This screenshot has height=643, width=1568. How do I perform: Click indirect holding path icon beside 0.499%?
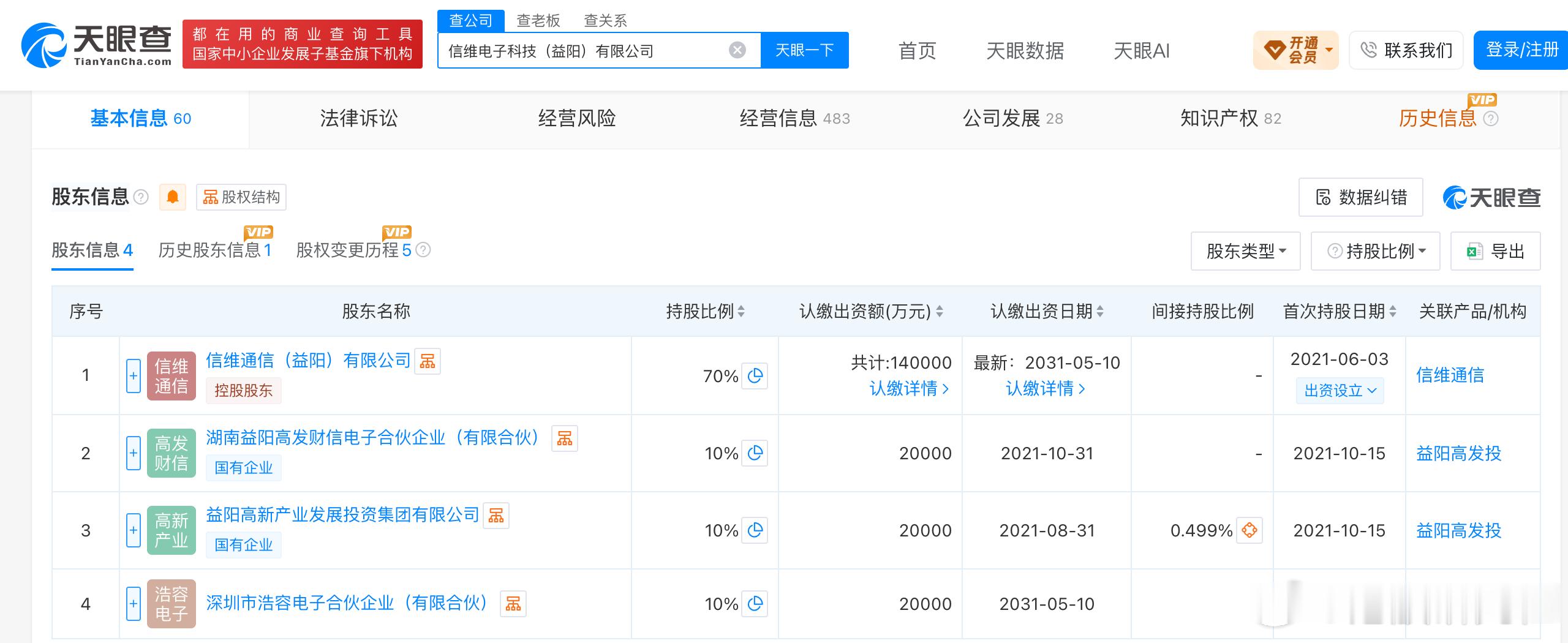(1249, 530)
